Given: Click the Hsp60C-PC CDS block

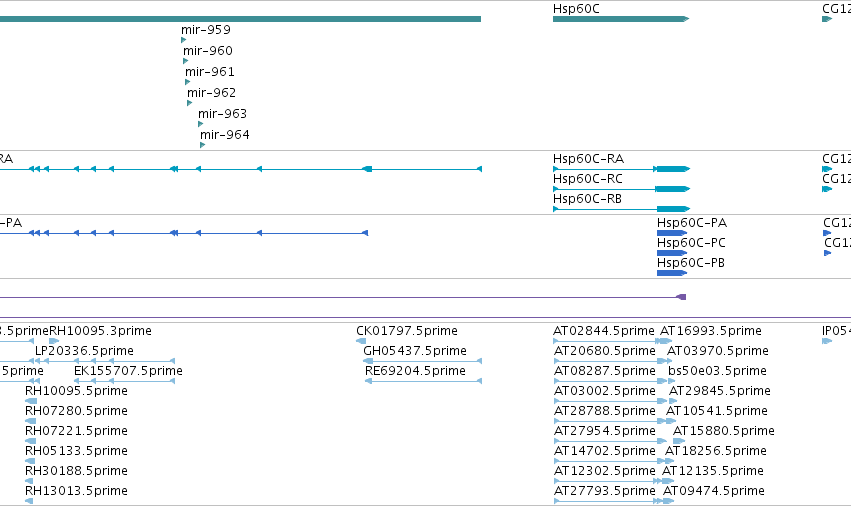Looking at the screenshot, I should pos(672,253).
